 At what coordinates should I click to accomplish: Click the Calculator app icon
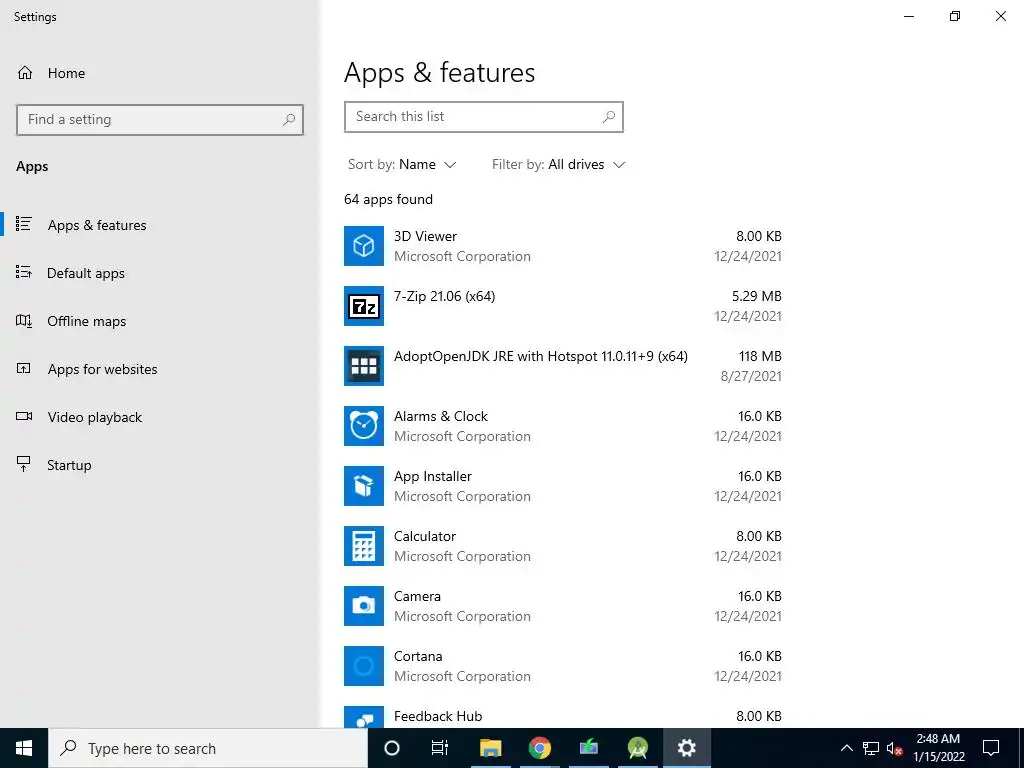364,547
